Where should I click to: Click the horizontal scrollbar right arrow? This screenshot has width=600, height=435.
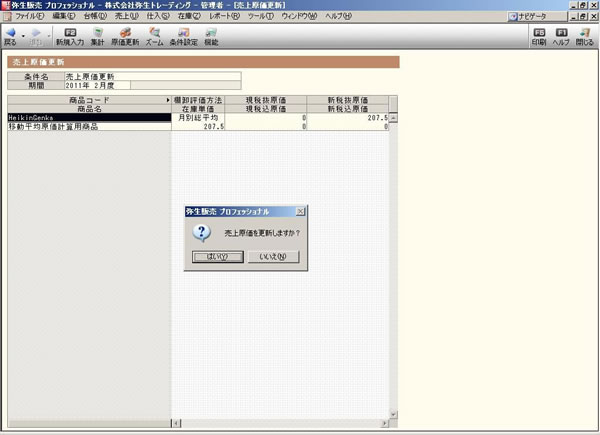point(384,423)
